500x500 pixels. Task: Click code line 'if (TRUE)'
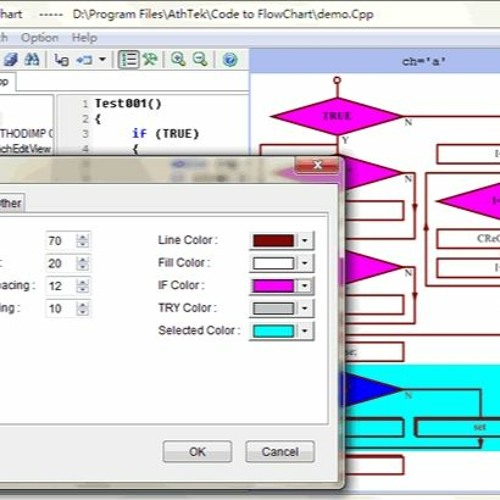coord(165,134)
